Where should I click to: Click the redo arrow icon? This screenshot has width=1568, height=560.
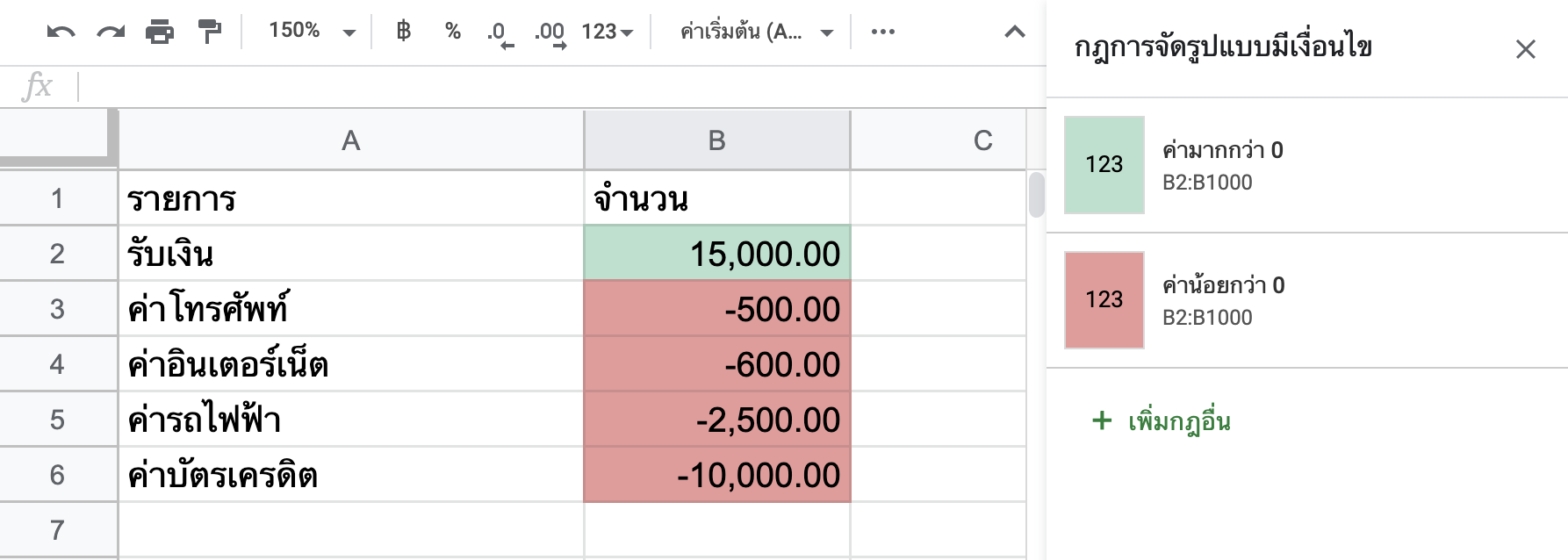pyautogui.click(x=111, y=32)
